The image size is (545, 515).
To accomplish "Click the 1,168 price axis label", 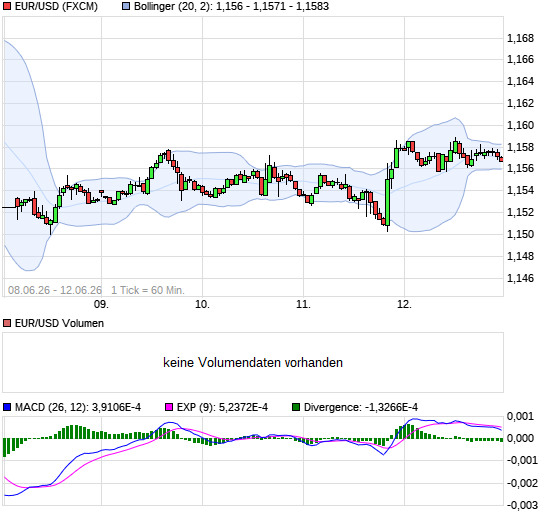I will pos(520,38).
